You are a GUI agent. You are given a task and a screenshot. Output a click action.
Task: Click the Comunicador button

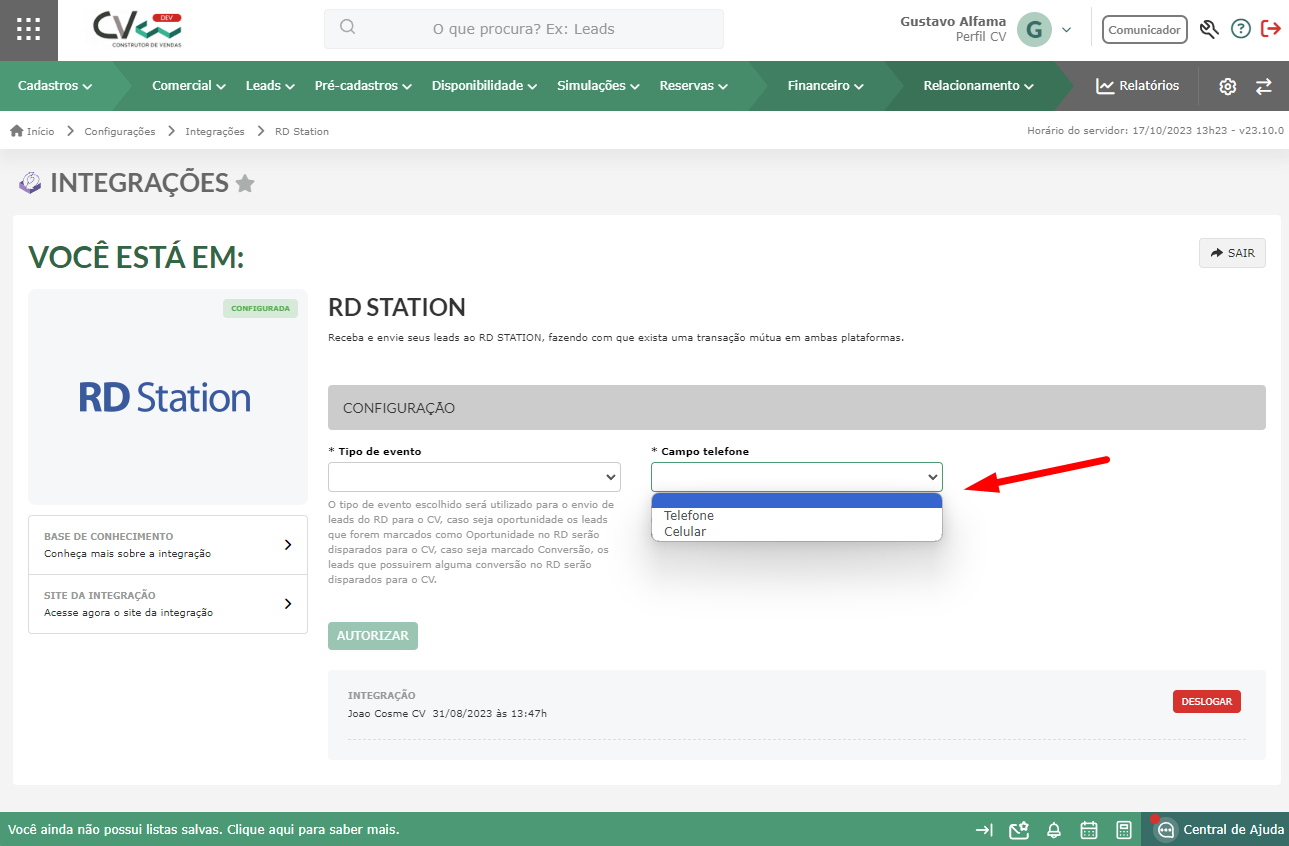1145,30
